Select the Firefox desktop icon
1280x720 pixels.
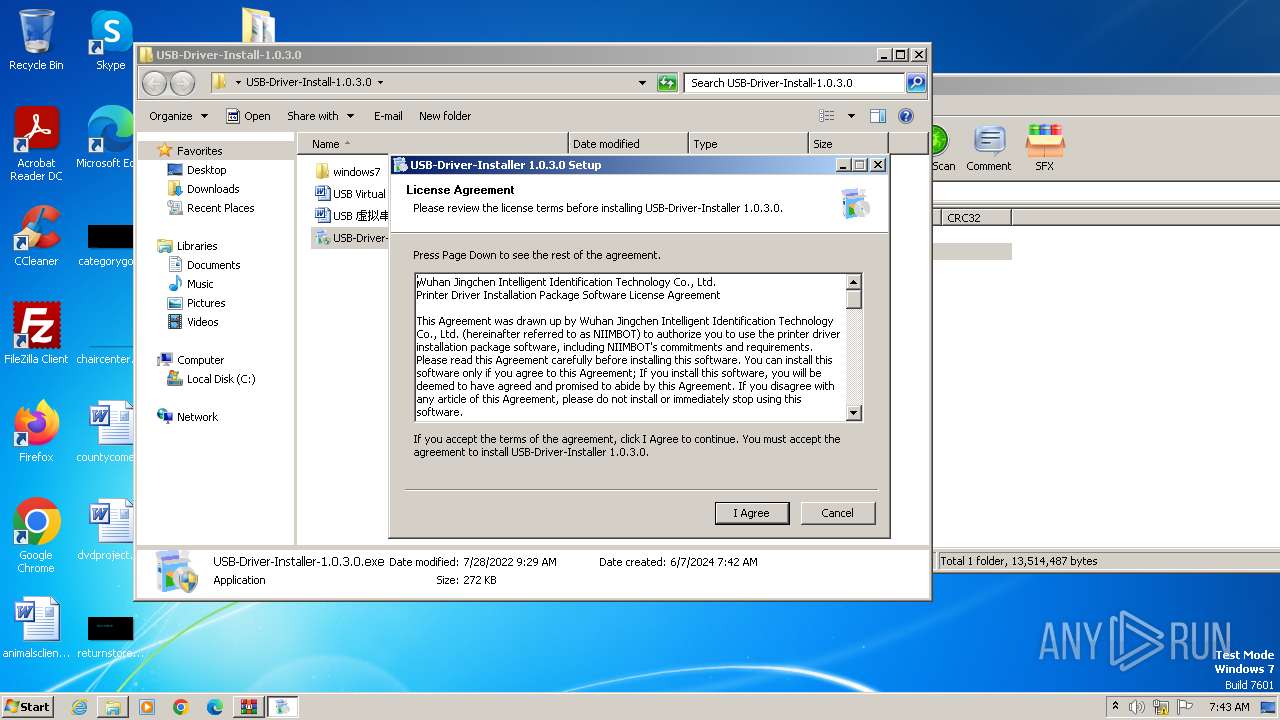[36, 432]
